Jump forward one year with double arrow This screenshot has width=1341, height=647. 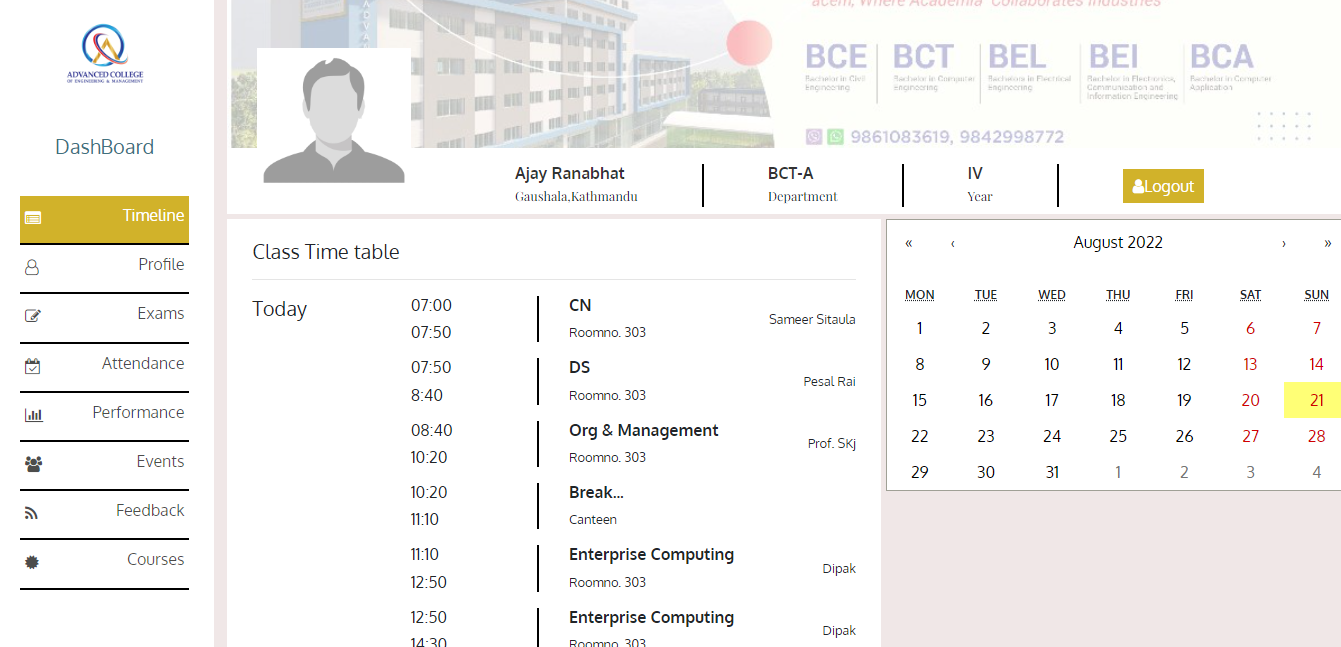1327,243
